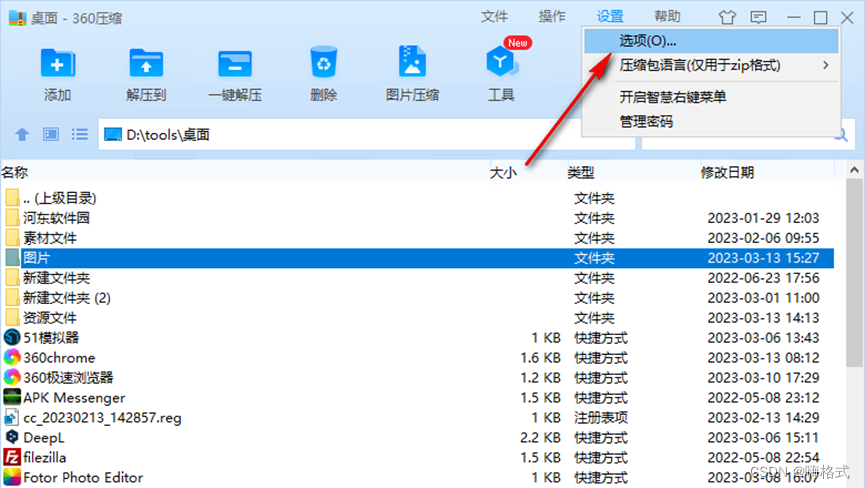Click the filezilla shortcut icon
The height and width of the screenshot is (488, 865).
(x=12, y=457)
